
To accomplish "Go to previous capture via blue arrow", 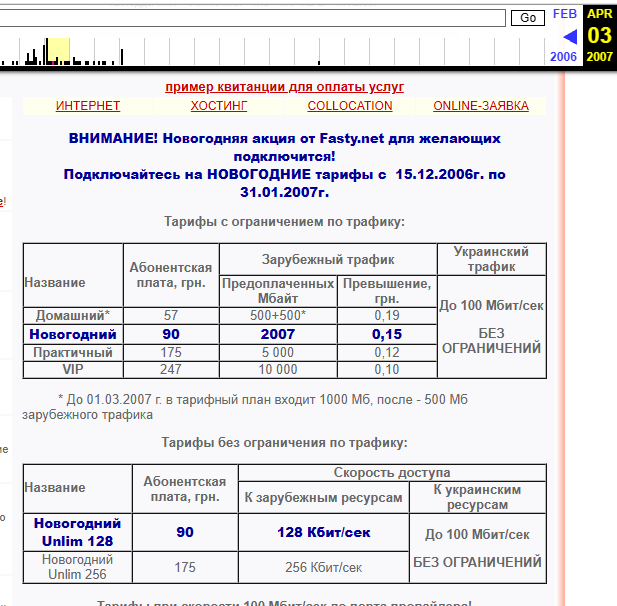I will point(570,37).
